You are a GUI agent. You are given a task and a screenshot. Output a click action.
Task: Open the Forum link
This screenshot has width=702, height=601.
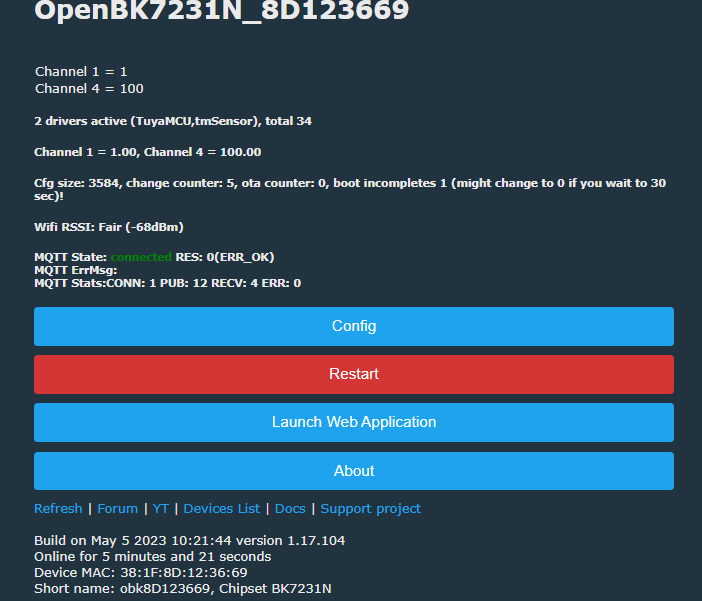pyautogui.click(x=117, y=509)
